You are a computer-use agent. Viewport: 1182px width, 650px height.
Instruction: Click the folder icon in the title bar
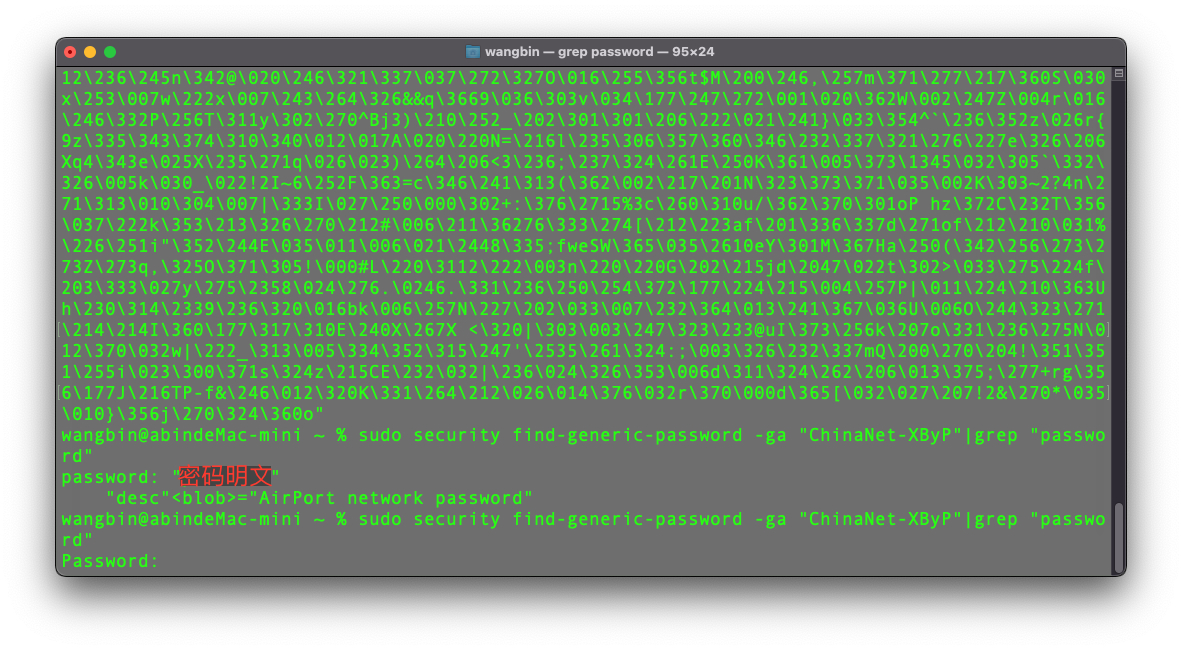pyautogui.click(x=473, y=52)
